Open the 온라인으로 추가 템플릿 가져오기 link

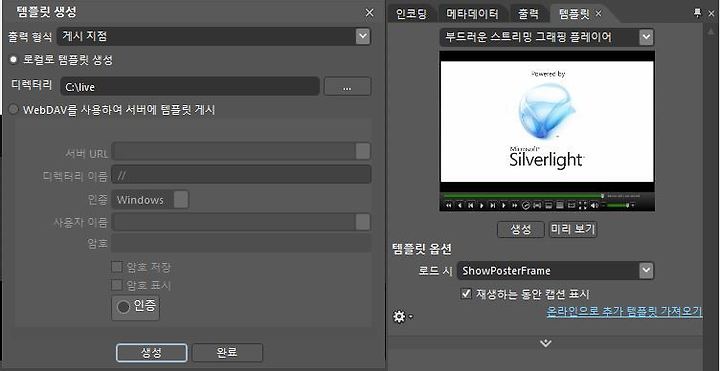[624, 312]
